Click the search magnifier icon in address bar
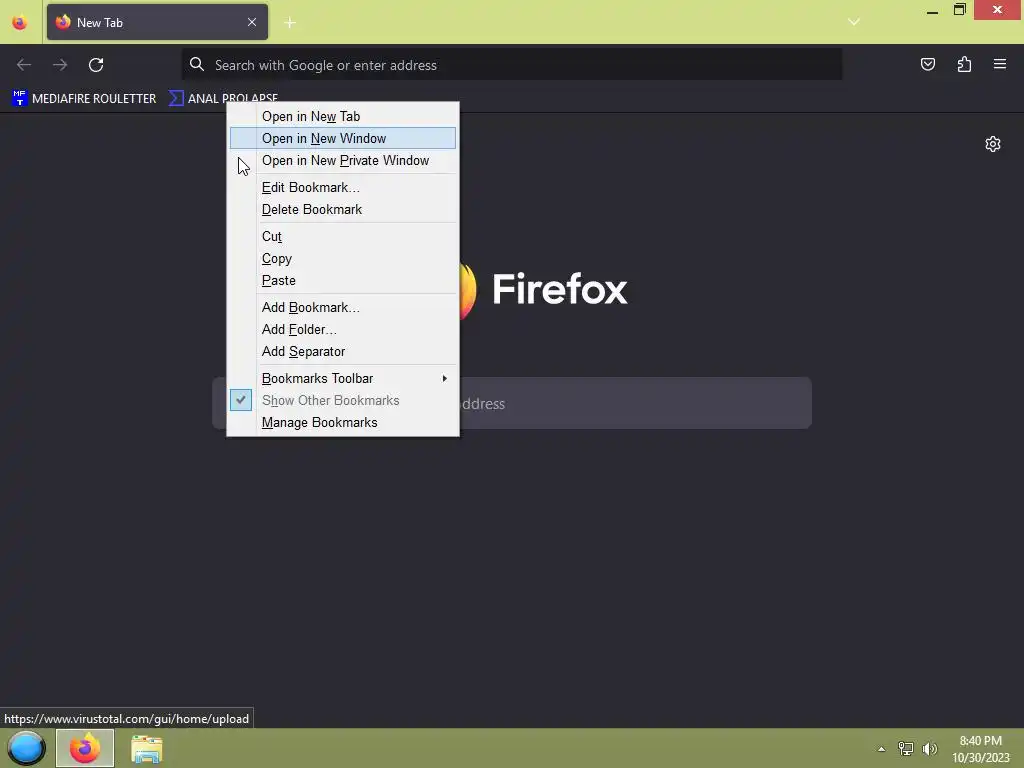The image size is (1024, 768). point(197,64)
